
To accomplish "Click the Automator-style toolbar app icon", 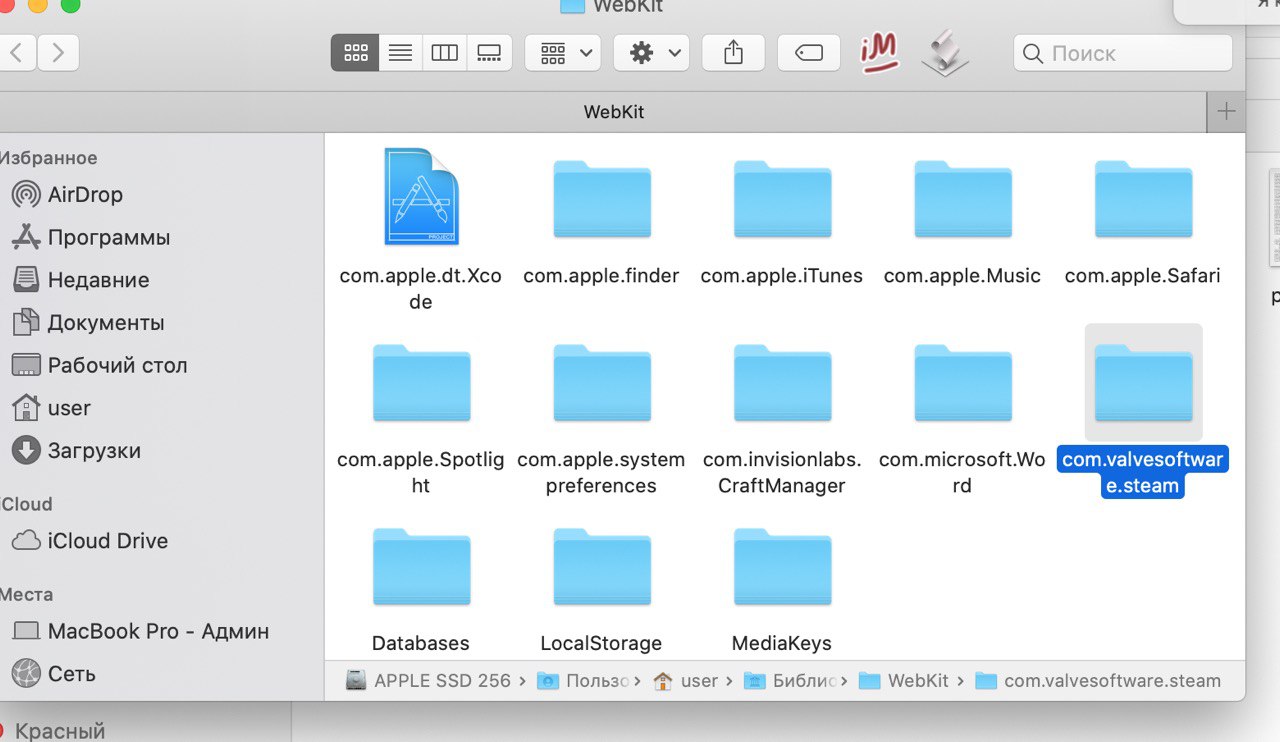I will point(944,53).
